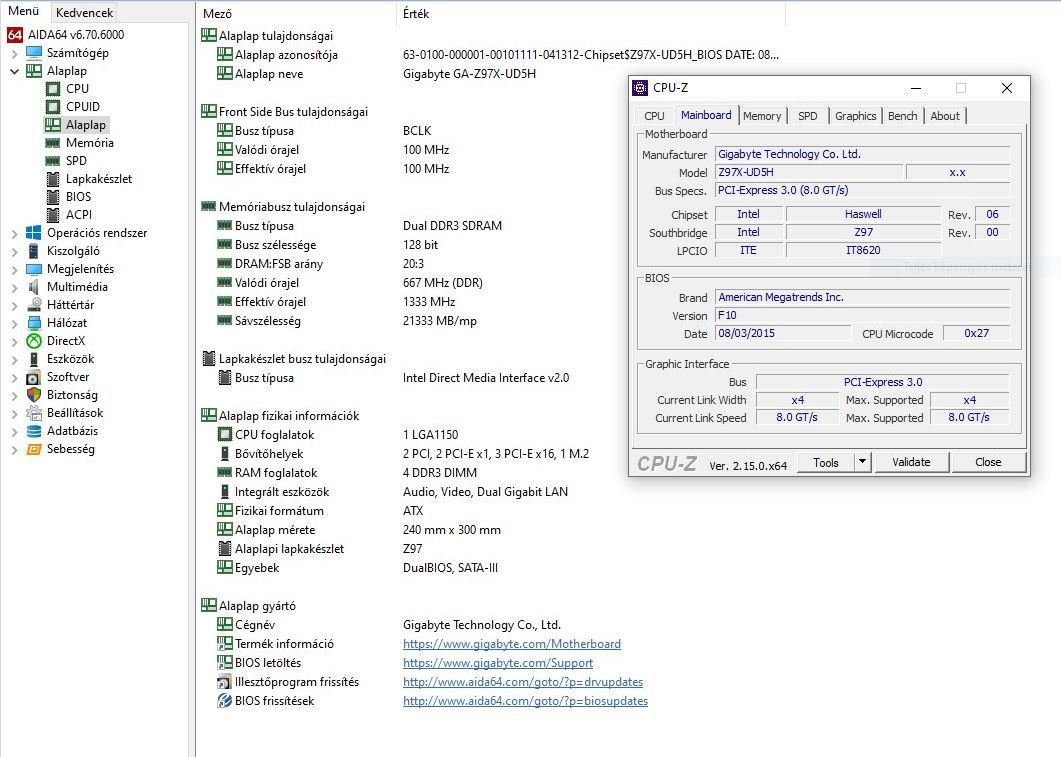Switch to the SPD tab in CPU-Z

click(x=807, y=116)
